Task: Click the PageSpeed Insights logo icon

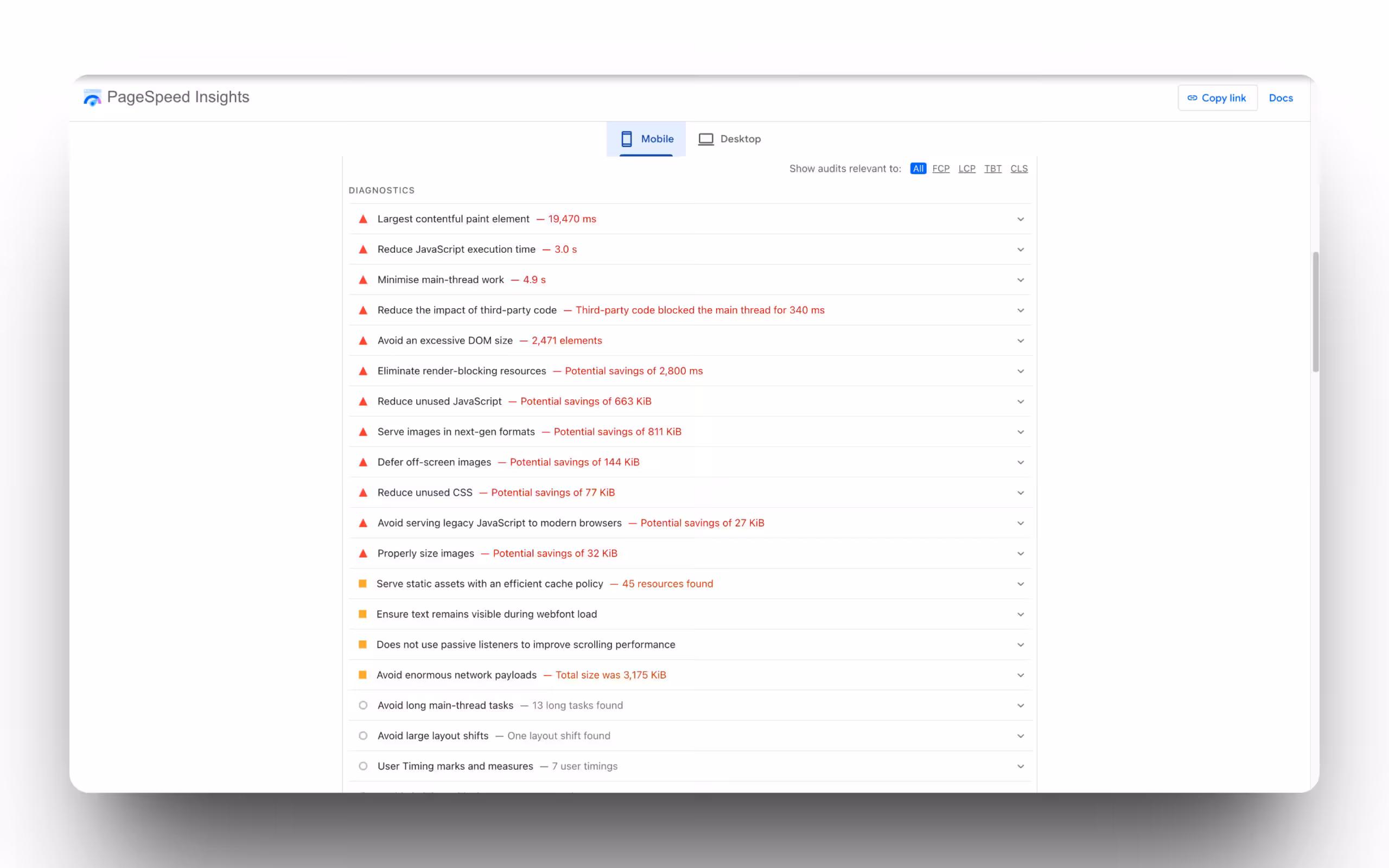Action: coord(92,98)
